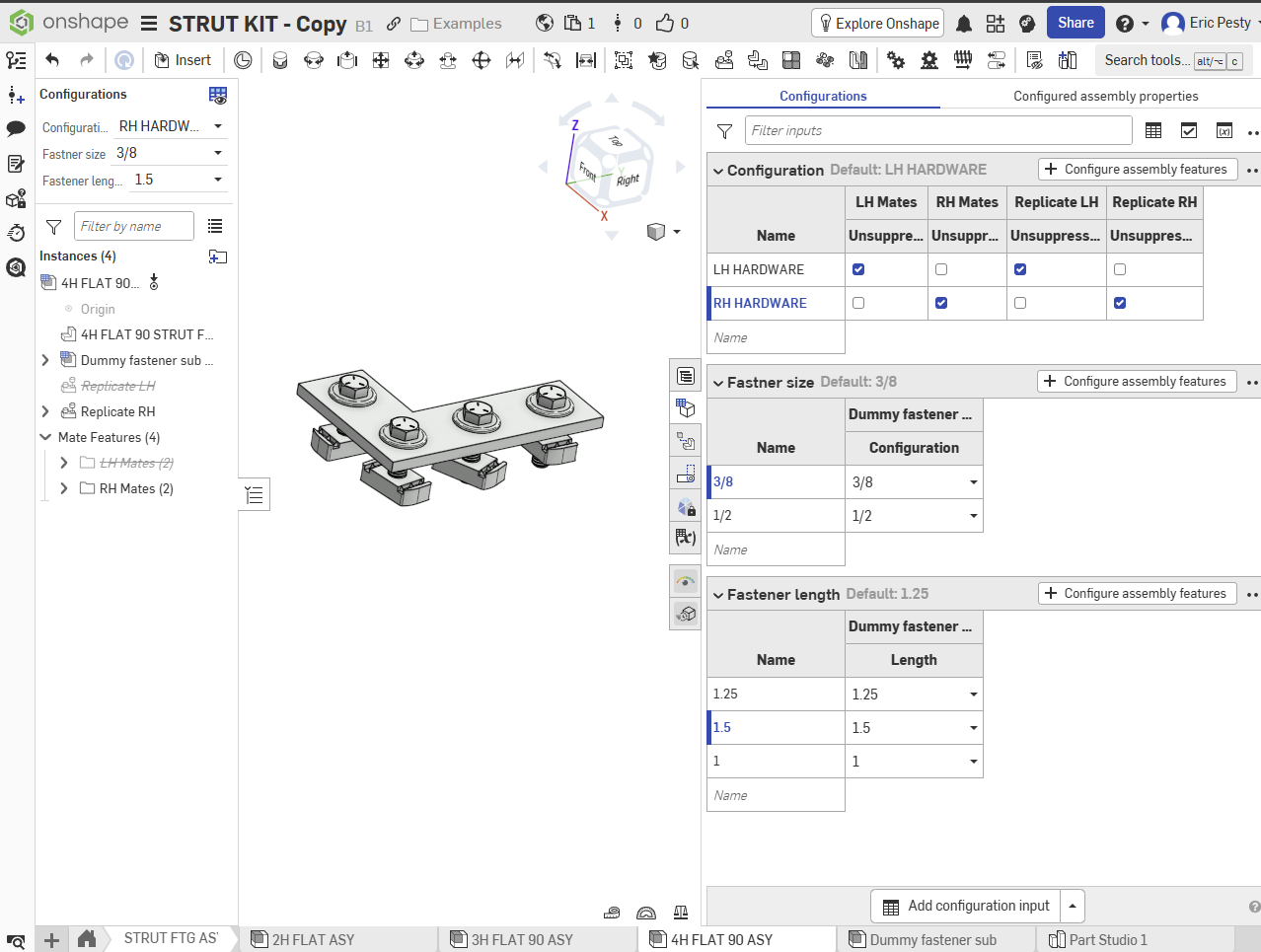Open the Group tool in the toolbar
Screen dimensions: 1261x952
point(624,60)
